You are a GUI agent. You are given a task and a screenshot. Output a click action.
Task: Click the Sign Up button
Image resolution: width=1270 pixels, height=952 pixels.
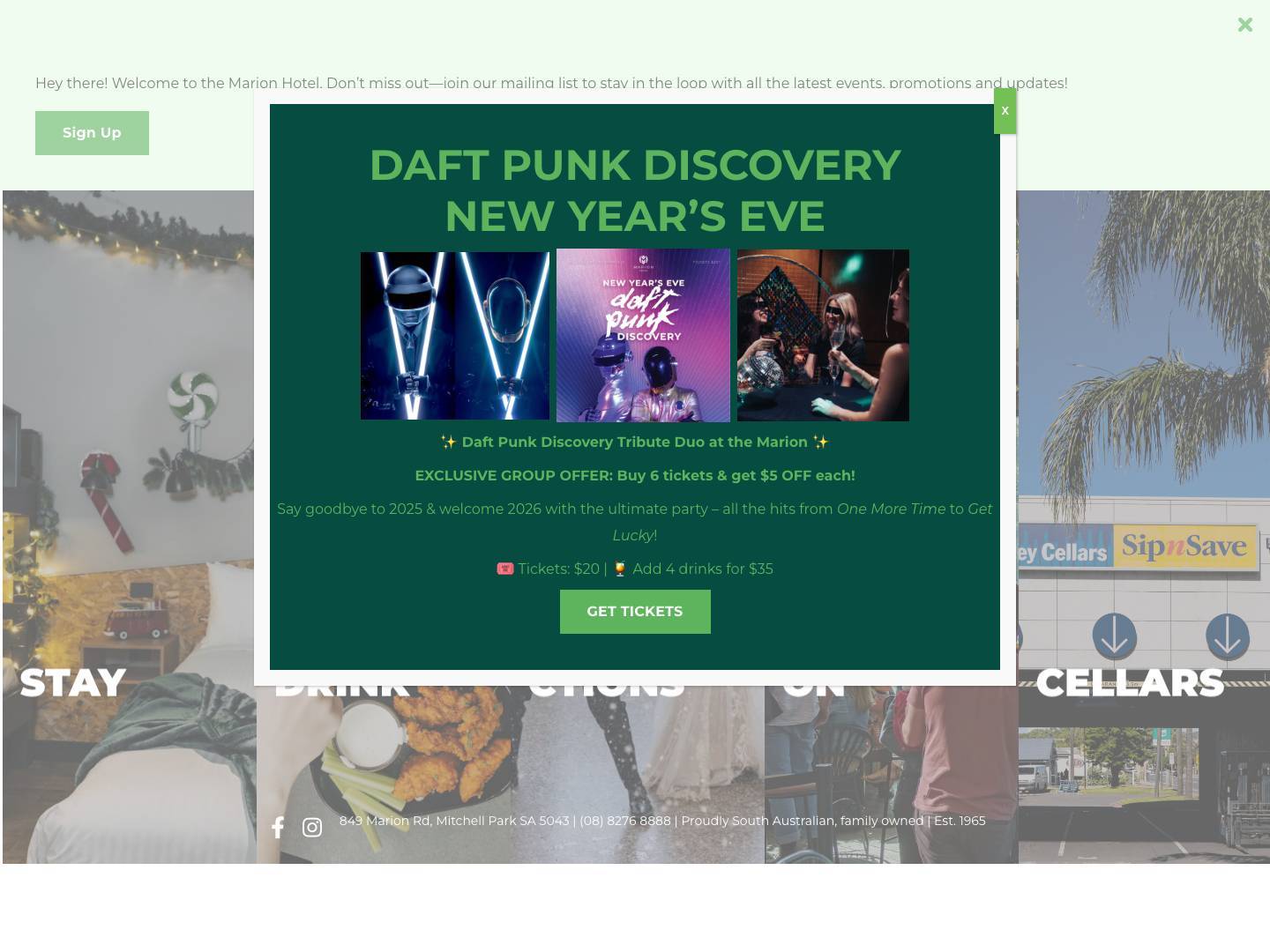tap(92, 133)
